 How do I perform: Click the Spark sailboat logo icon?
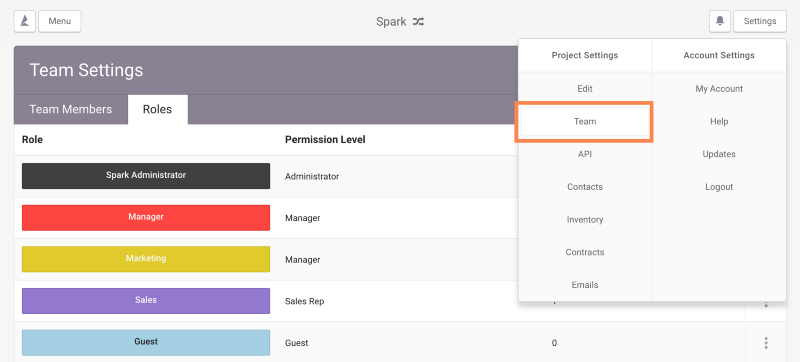pos(24,21)
